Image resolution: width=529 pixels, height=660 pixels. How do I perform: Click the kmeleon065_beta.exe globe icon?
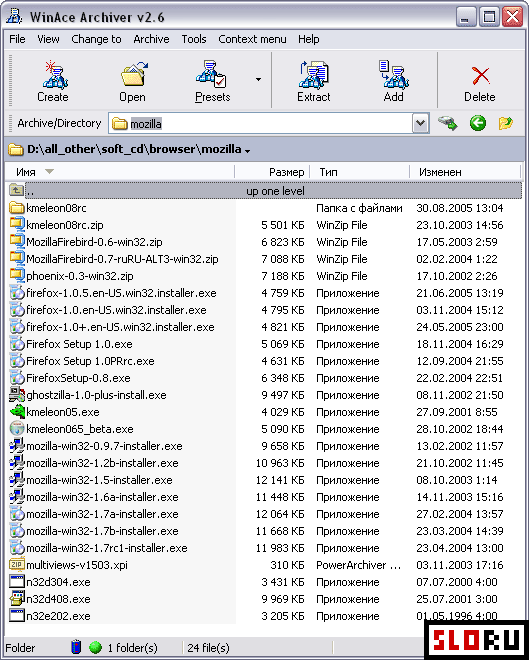(x=17, y=429)
